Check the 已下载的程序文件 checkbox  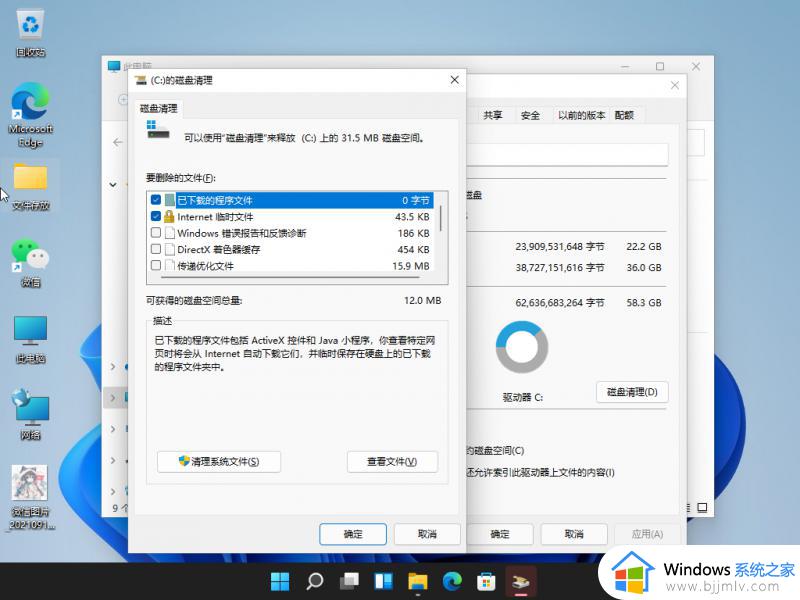point(156,200)
